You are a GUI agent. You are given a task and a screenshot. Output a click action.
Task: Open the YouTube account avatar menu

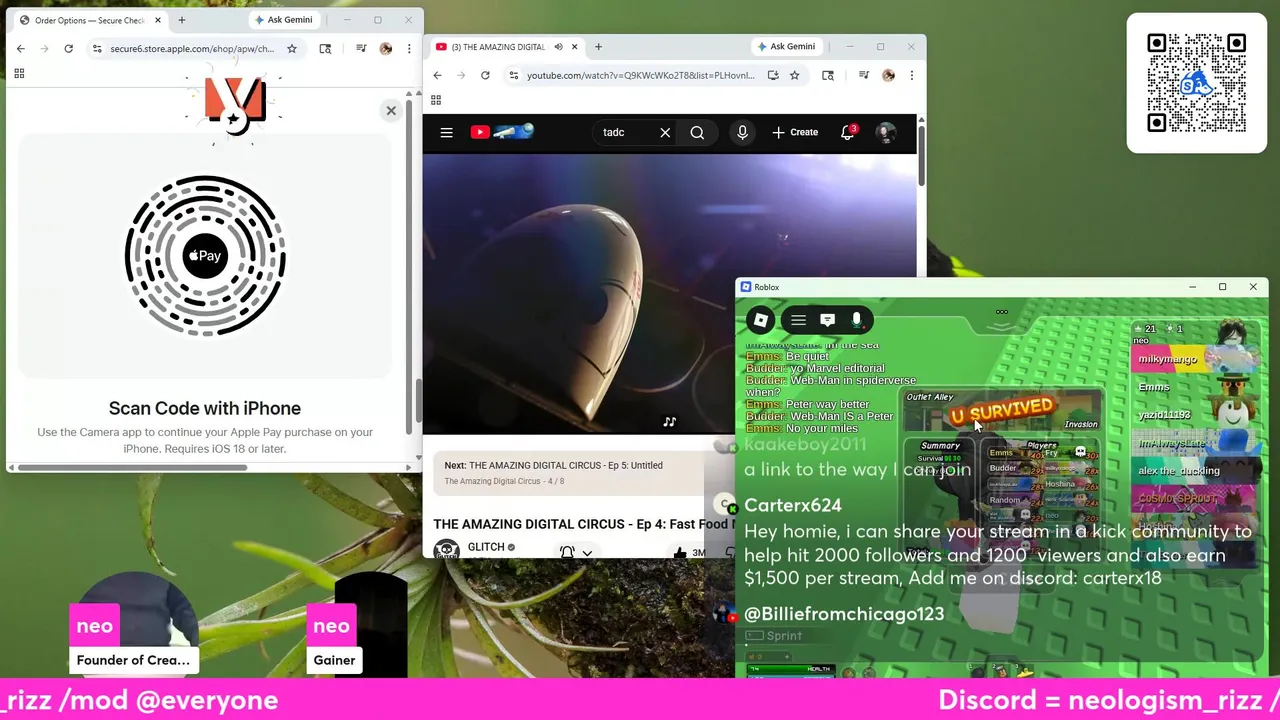886,132
